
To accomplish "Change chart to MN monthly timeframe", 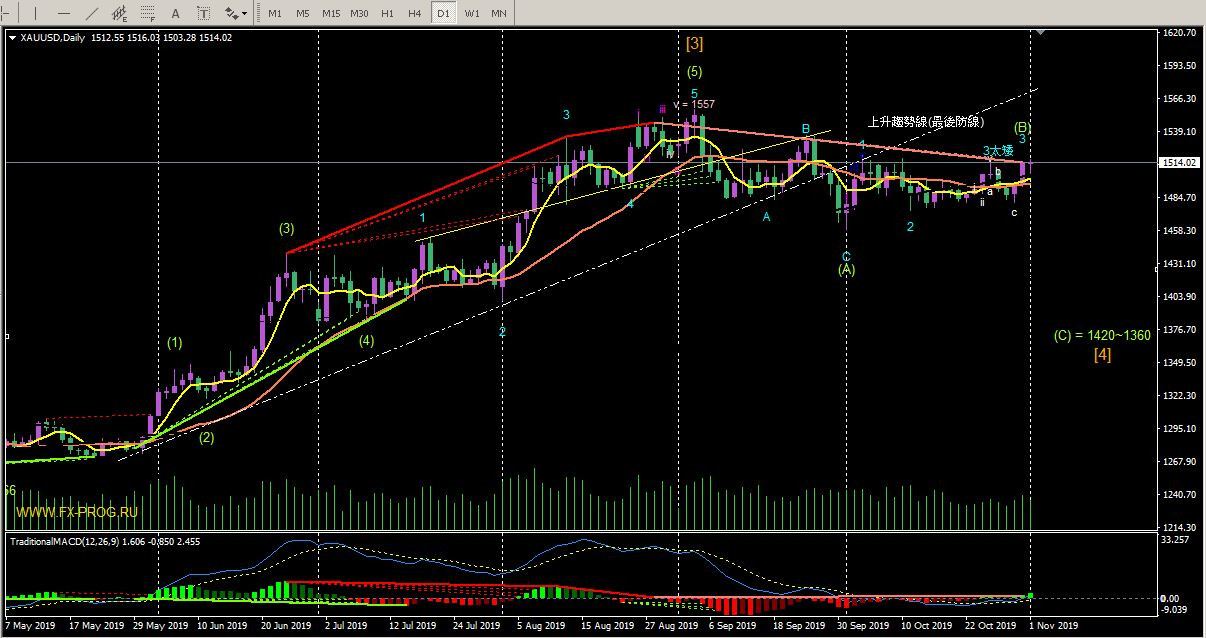I will 499,13.
